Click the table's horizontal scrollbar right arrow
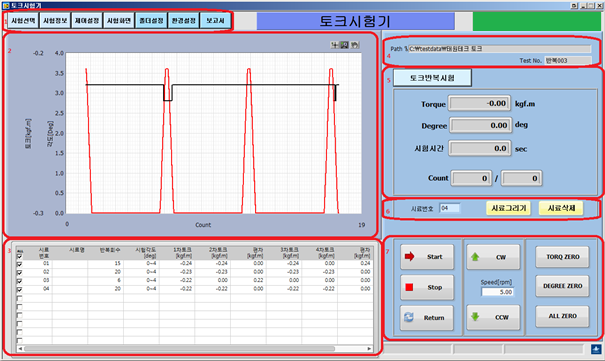The width and height of the screenshot is (605, 361). [369, 349]
